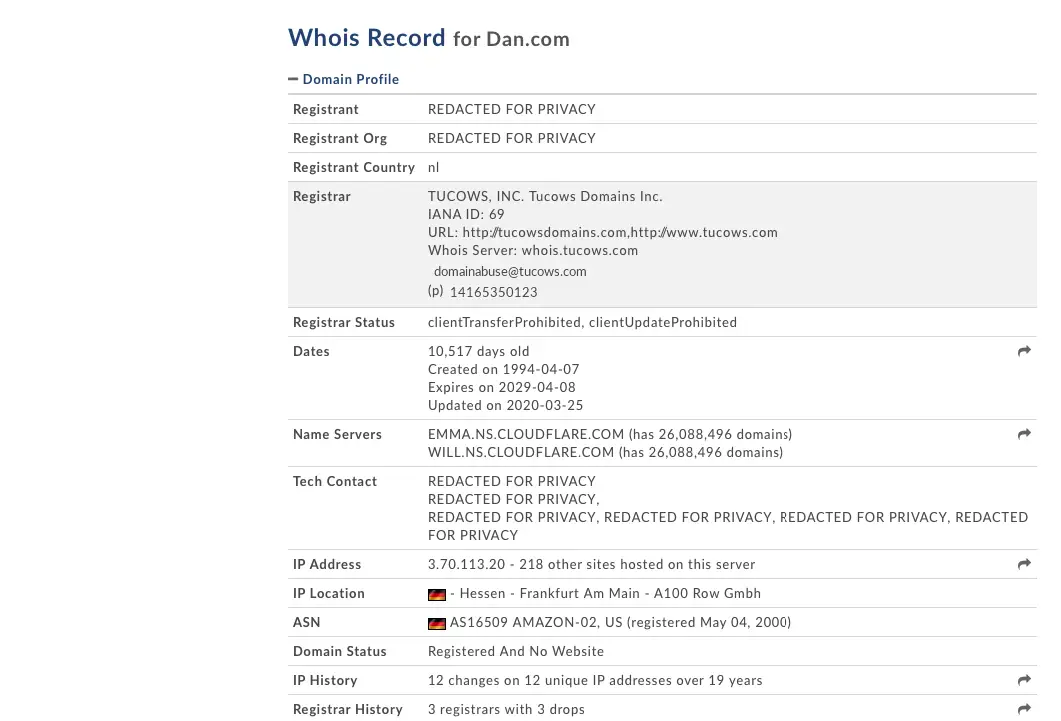This screenshot has height=721, width=1061.
Task: Click EMMA.NS.CLOUDFLARE.COM name server
Action: (526, 434)
